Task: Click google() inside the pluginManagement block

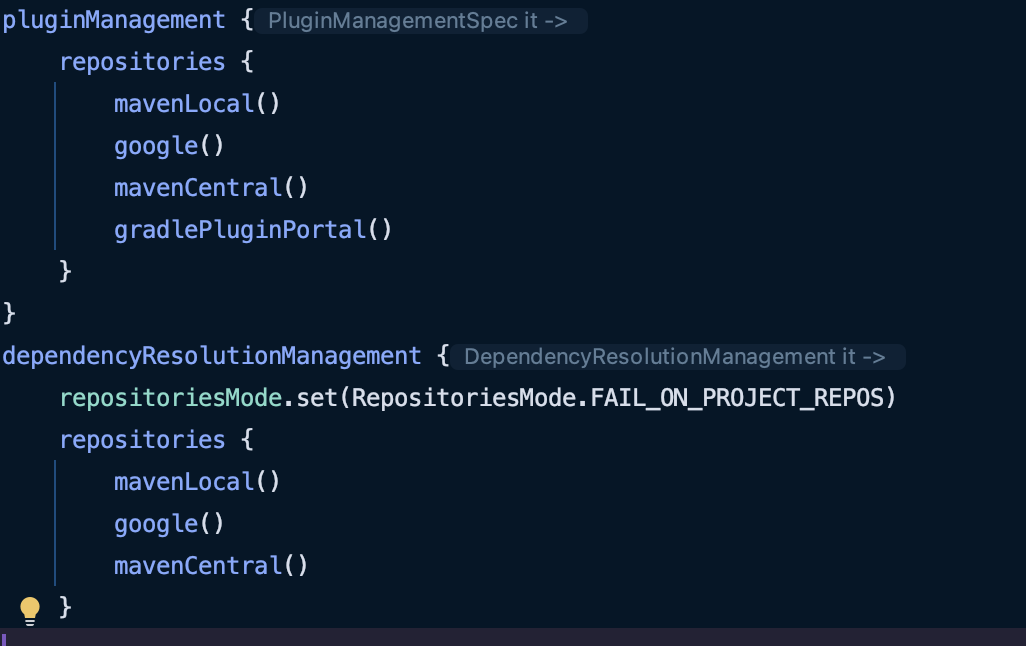Action: click(x=169, y=146)
